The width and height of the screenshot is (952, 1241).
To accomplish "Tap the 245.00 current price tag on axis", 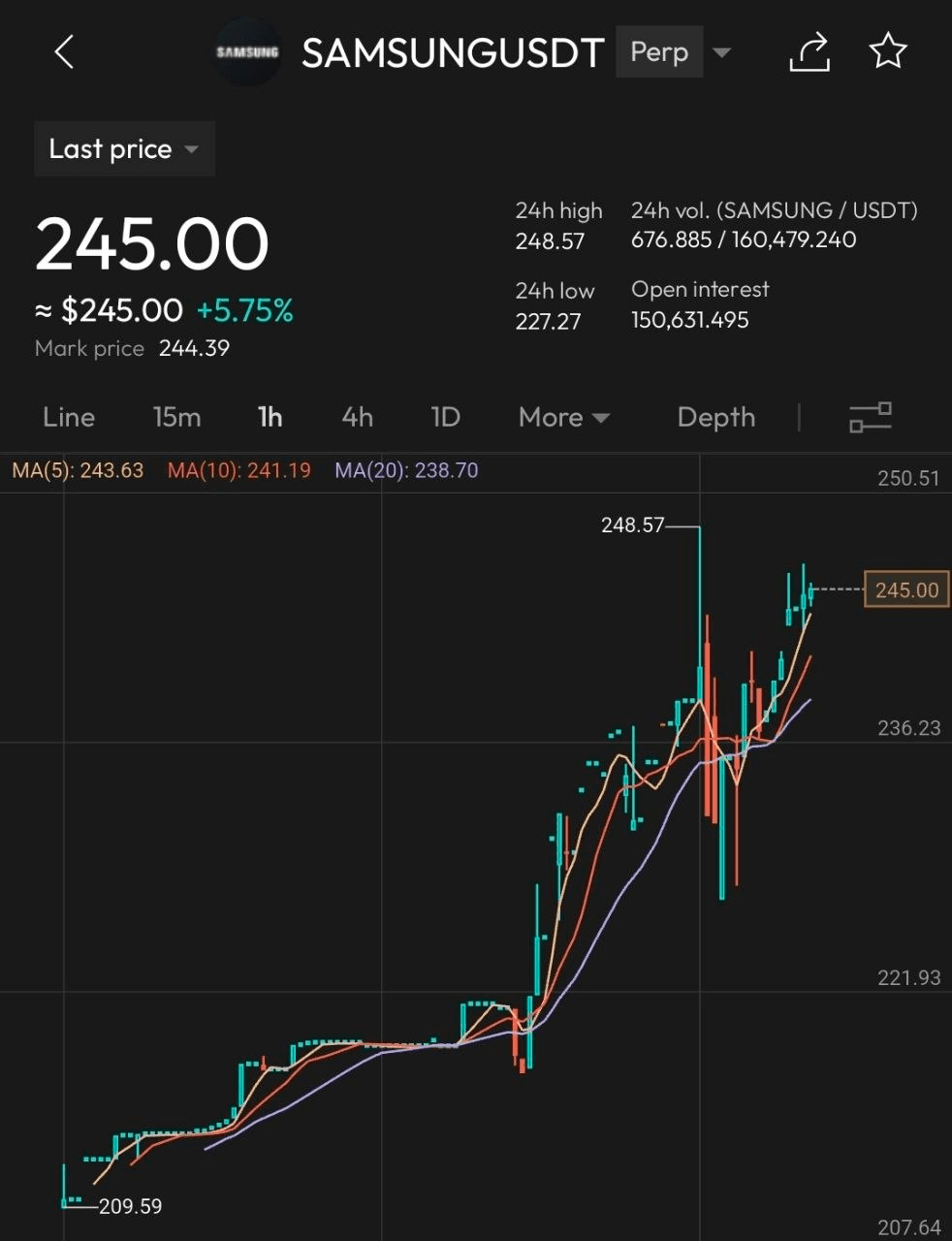I will pyautogui.click(x=906, y=589).
